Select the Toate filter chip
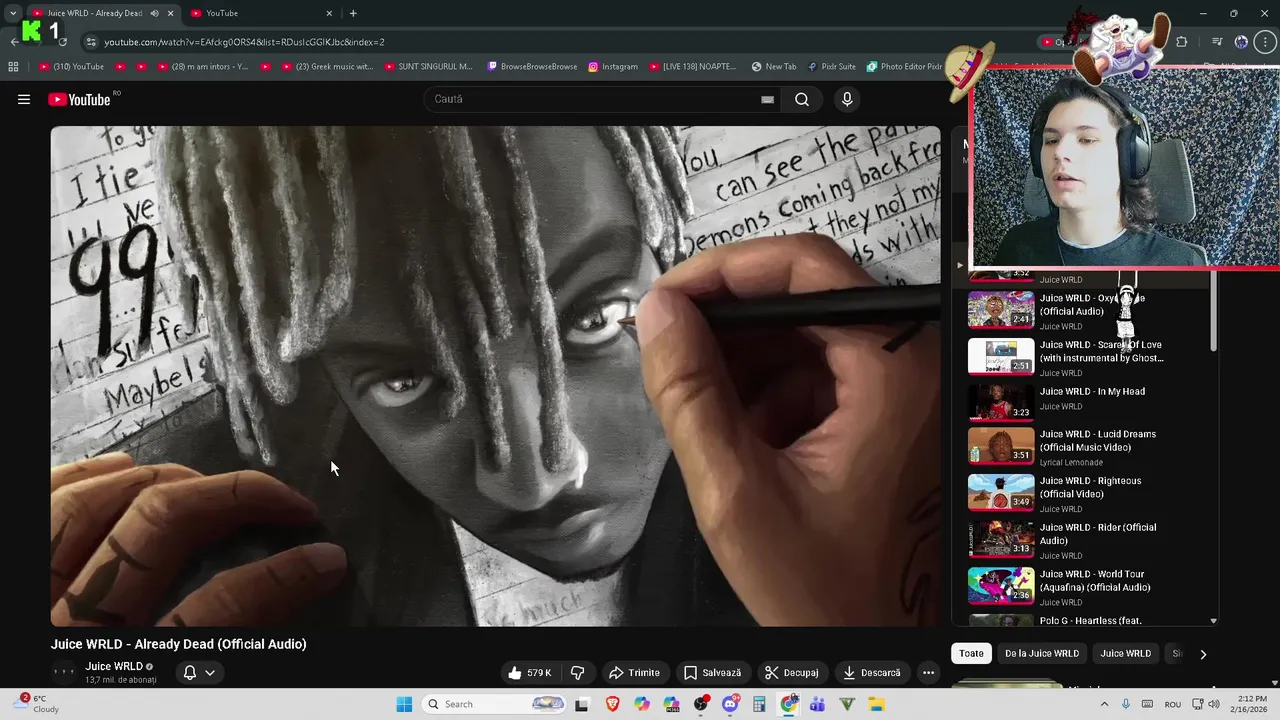 coord(971,653)
